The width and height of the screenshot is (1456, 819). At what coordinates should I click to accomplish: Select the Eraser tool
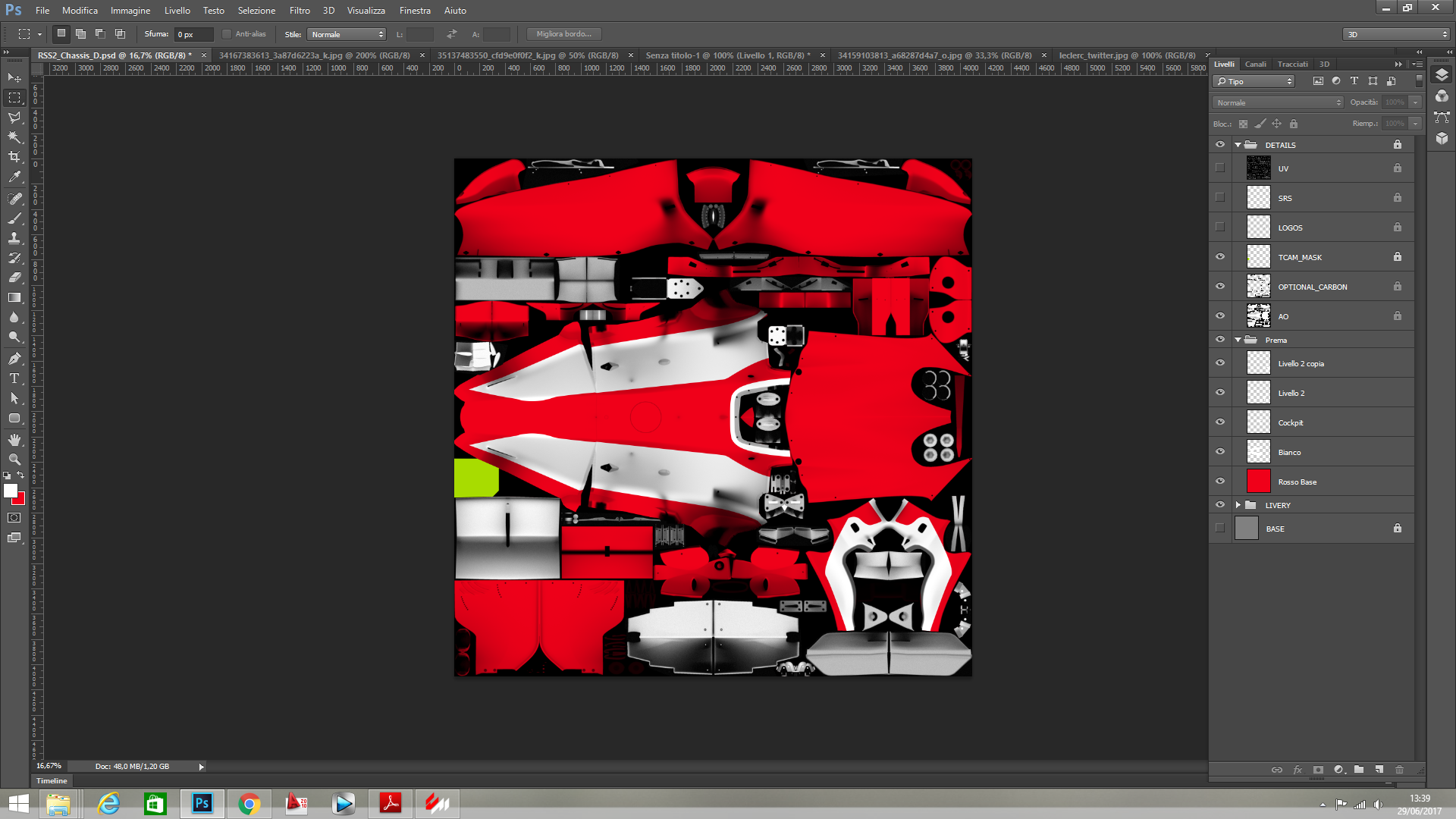14,278
